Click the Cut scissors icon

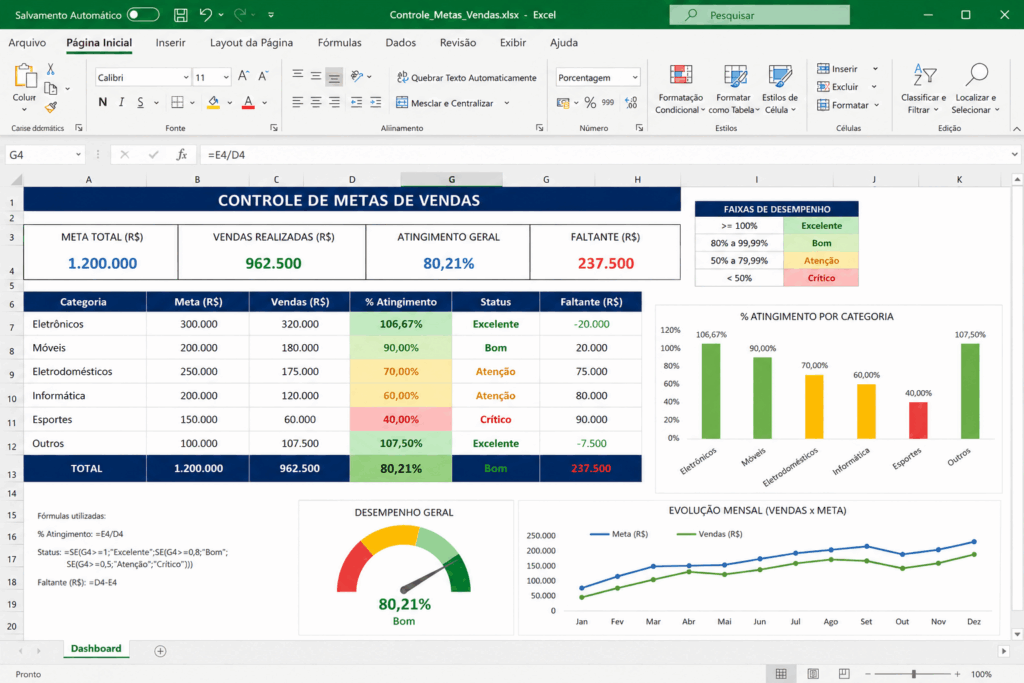point(51,69)
